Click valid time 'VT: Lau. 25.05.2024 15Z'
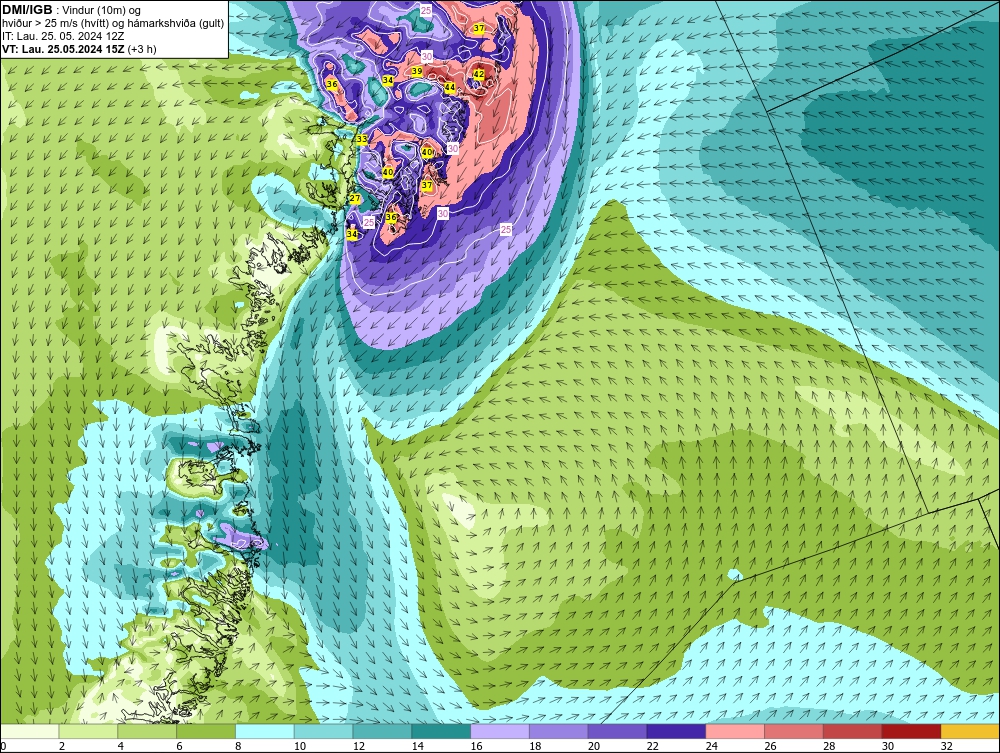The image size is (1000, 753). pos(64,49)
